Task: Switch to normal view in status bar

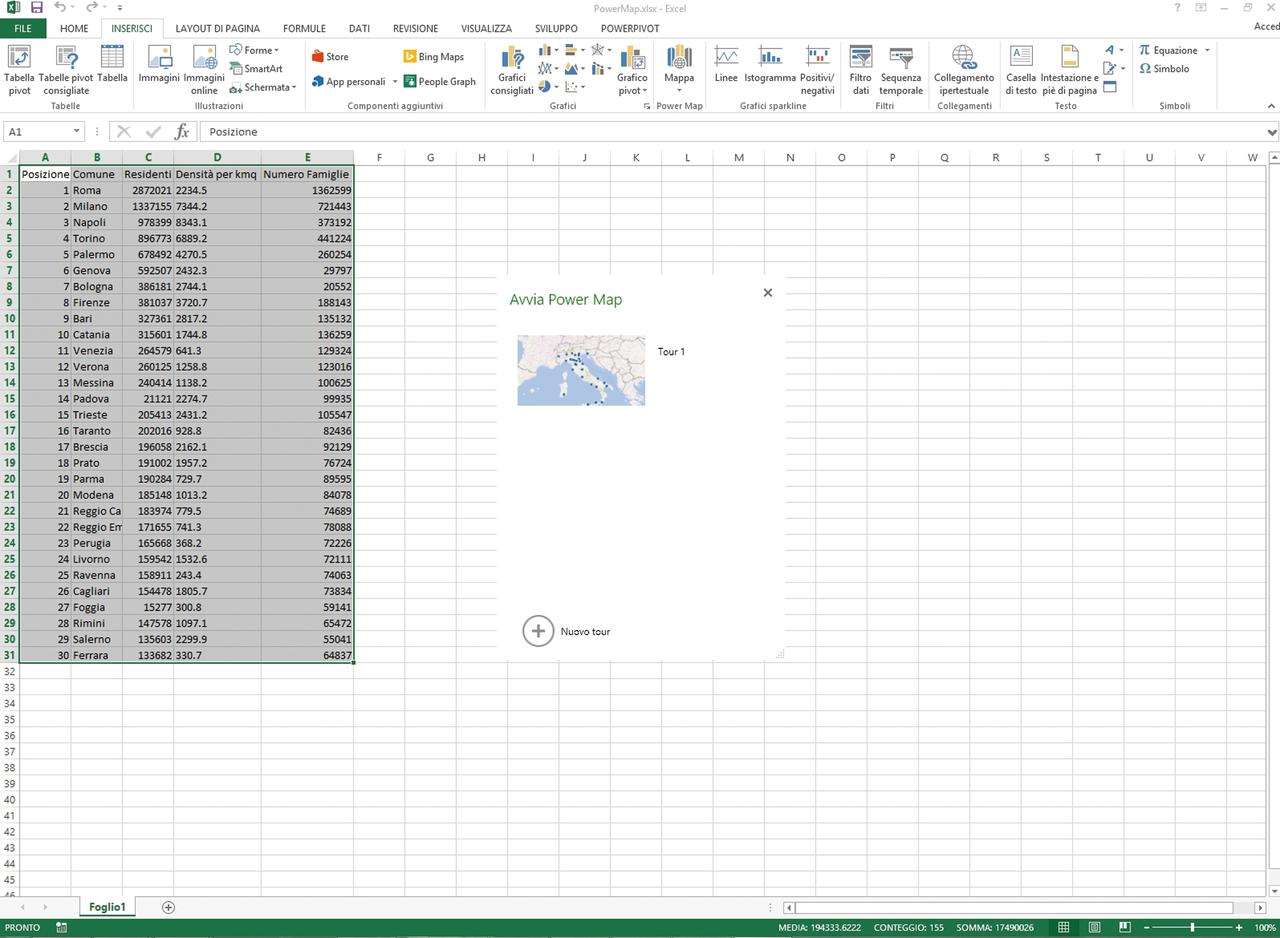Action: point(1065,927)
